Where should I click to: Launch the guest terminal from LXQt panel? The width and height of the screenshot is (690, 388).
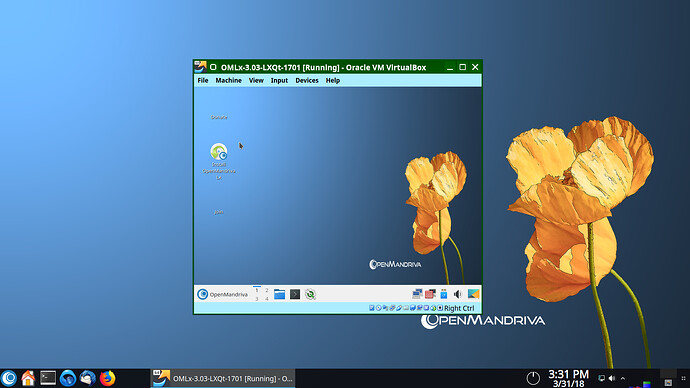coord(295,294)
